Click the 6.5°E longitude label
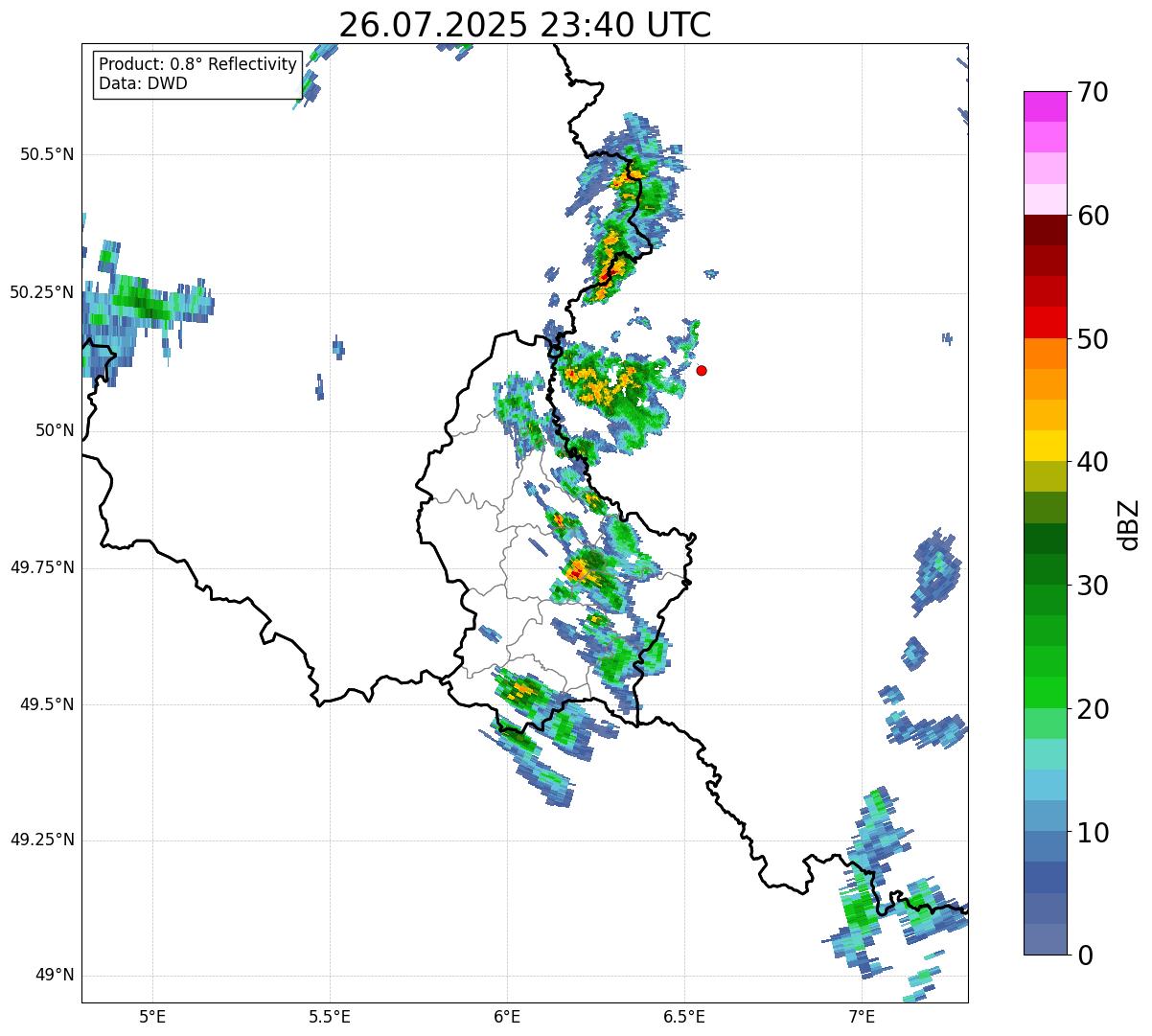 tap(684, 1017)
